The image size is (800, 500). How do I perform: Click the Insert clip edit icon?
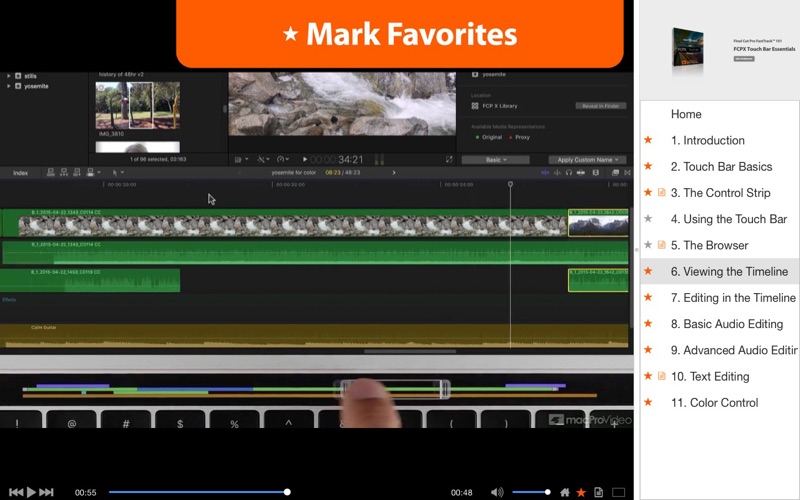point(64,172)
